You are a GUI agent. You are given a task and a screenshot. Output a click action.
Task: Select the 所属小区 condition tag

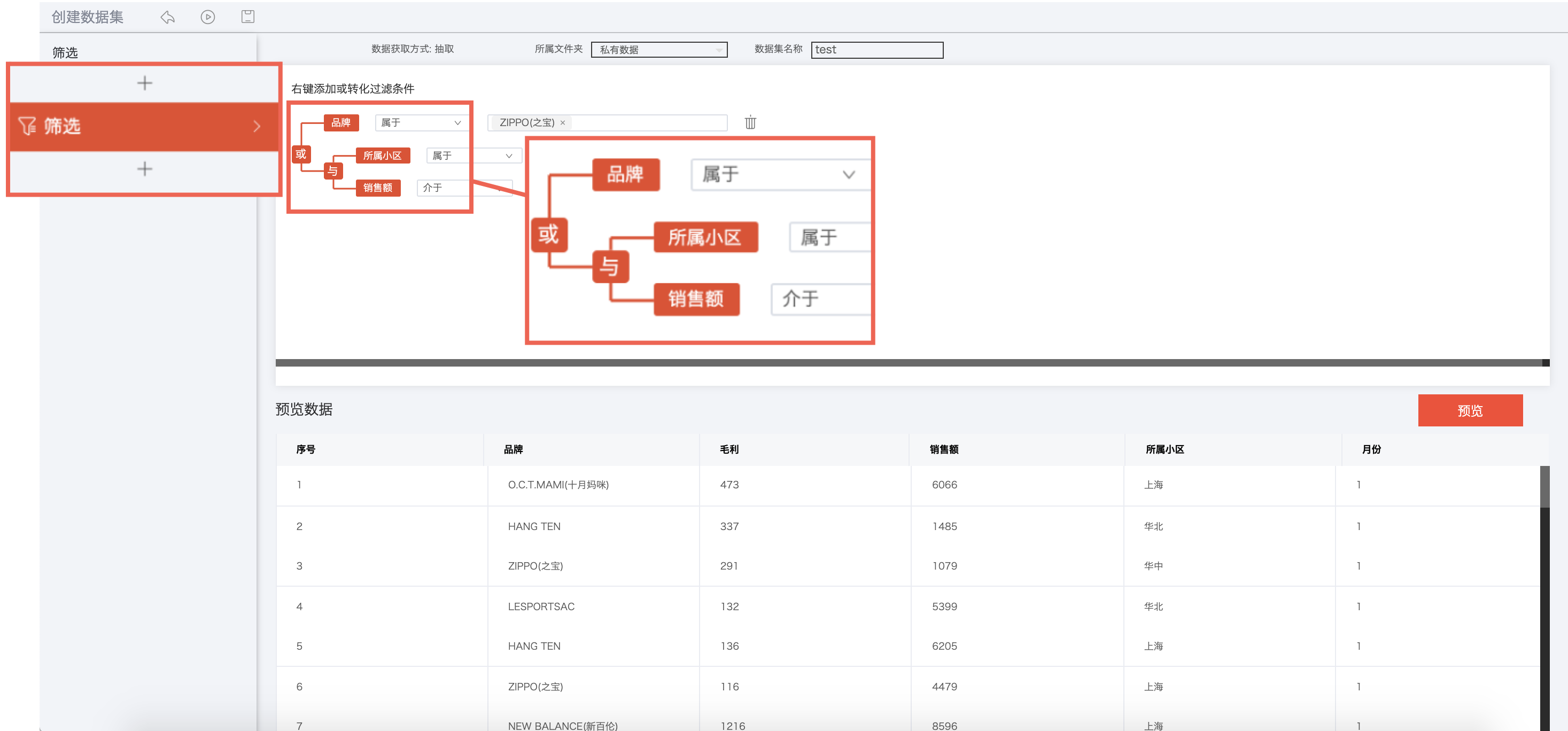(382, 156)
